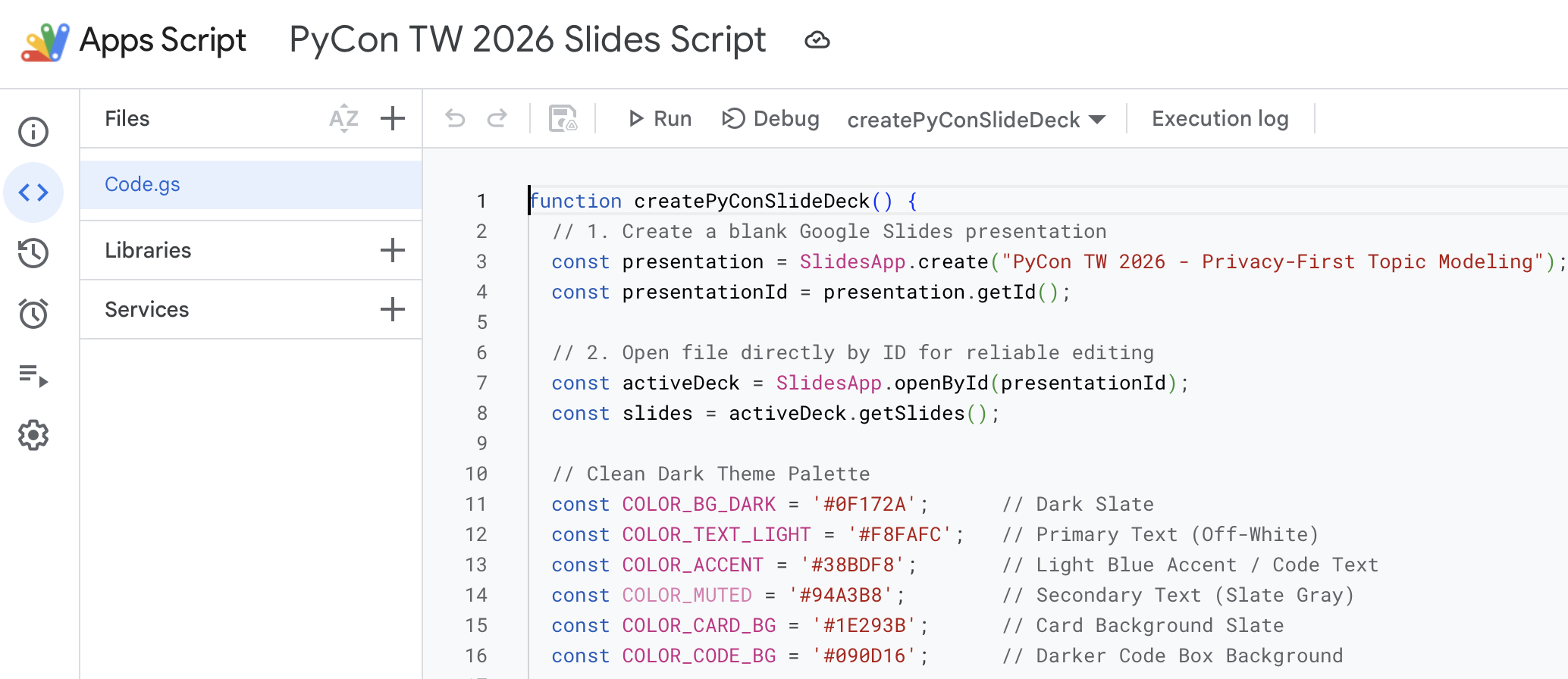
Task: Run the selected function
Action: click(x=660, y=119)
